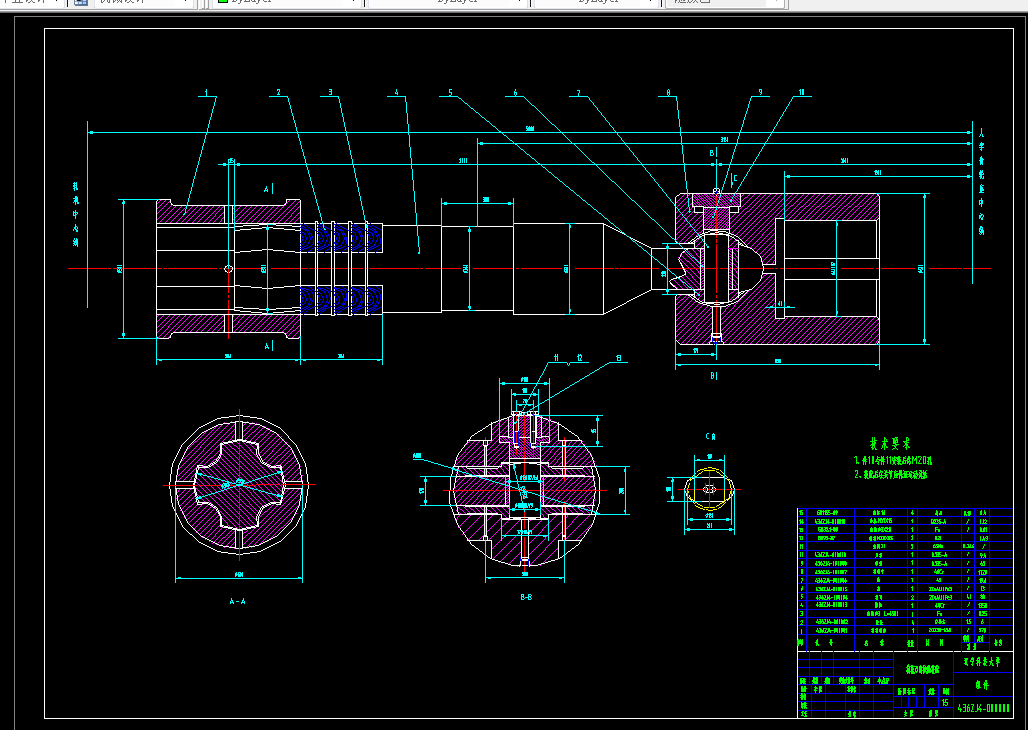Select part balloon number 9
This screenshot has height=730, width=1028.
pos(761,92)
